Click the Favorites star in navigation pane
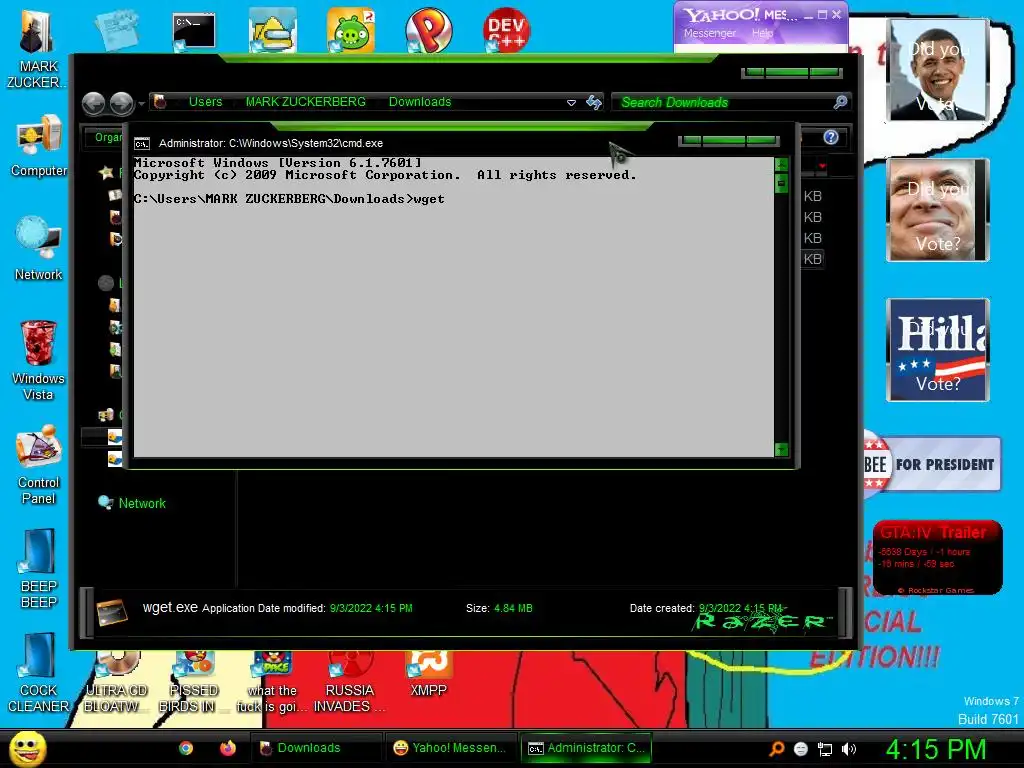1024x768 pixels. (106, 172)
